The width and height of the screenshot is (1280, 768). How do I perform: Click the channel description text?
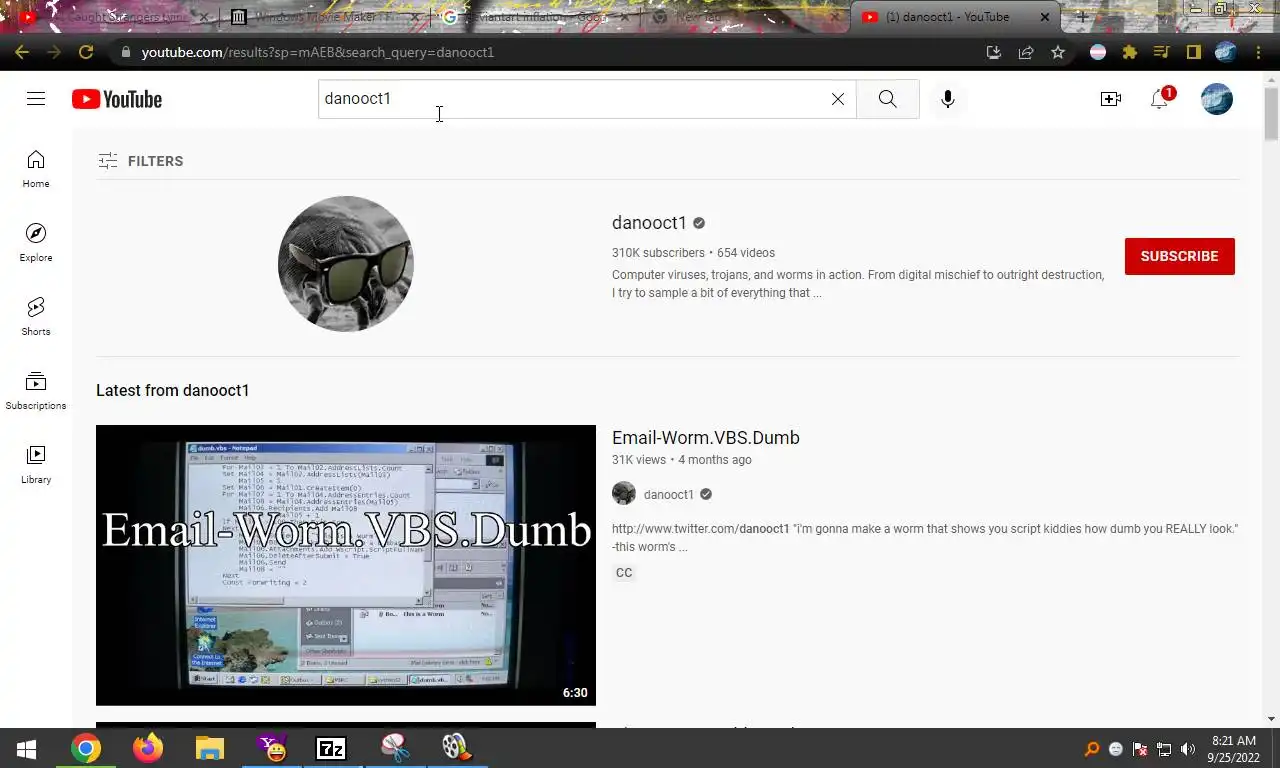(858, 284)
